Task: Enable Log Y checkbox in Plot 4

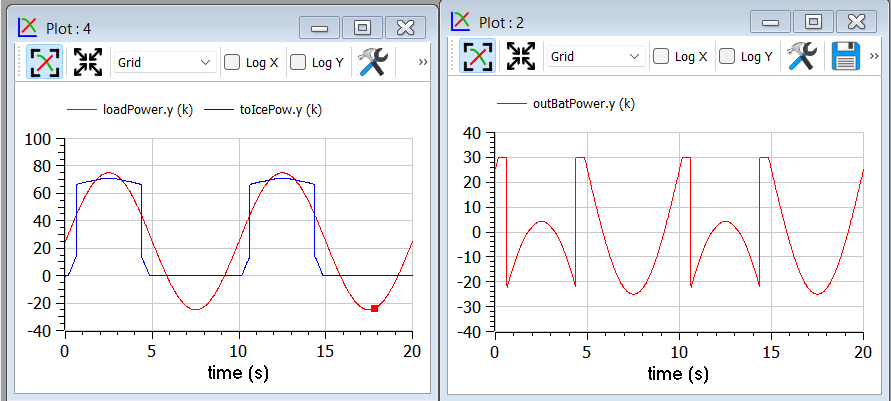Action: (x=298, y=62)
